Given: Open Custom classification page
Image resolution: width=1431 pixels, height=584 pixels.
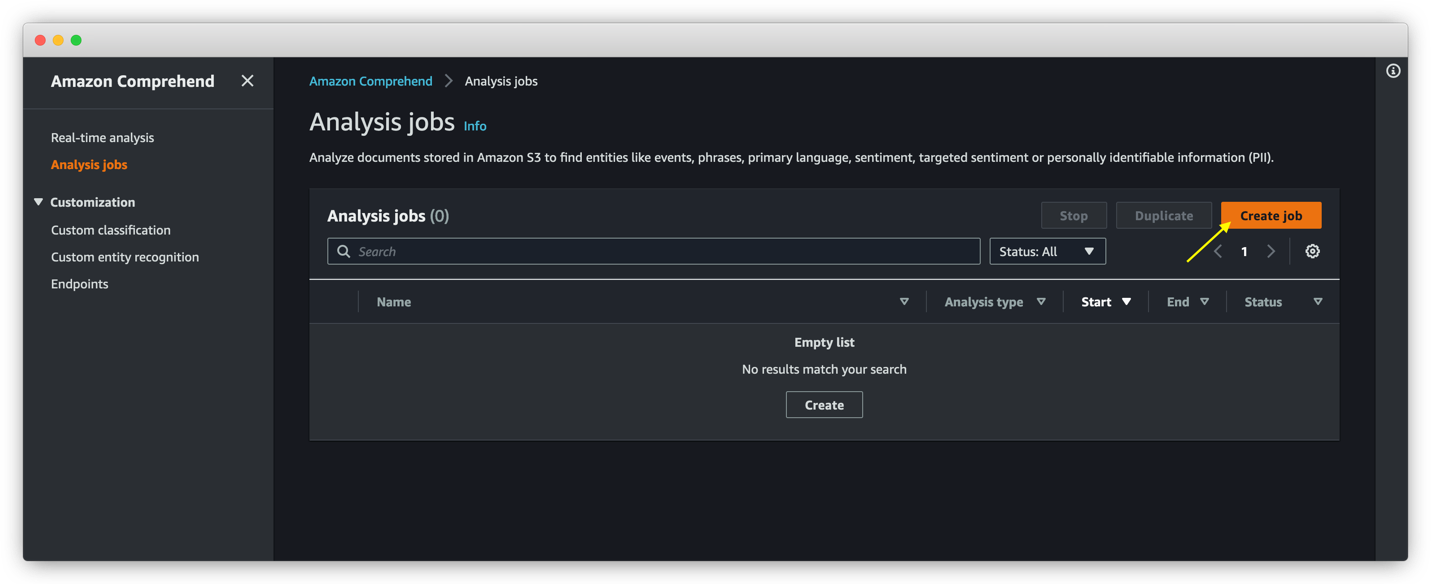Looking at the screenshot, I should click(111, 230).
